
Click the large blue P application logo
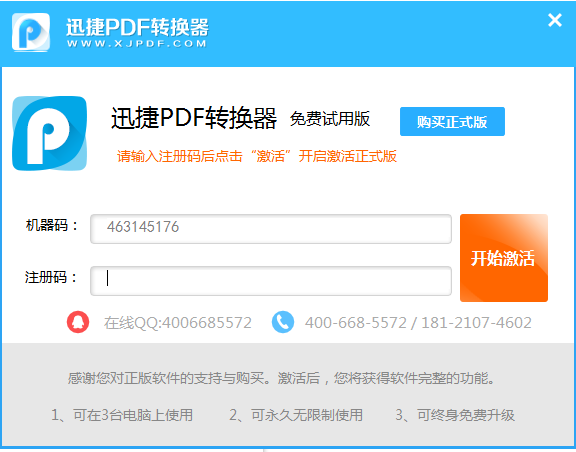pyautogui.click(x=50, y=133)
